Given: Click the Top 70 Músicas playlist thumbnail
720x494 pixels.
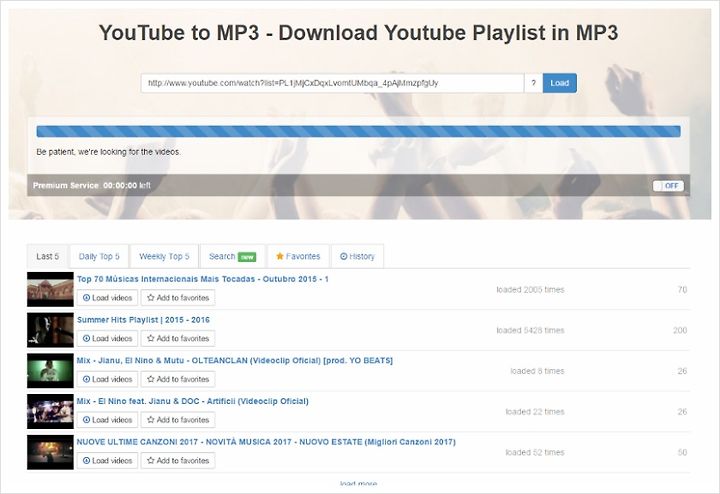Looking at the screenshot, I should point(50,289).
